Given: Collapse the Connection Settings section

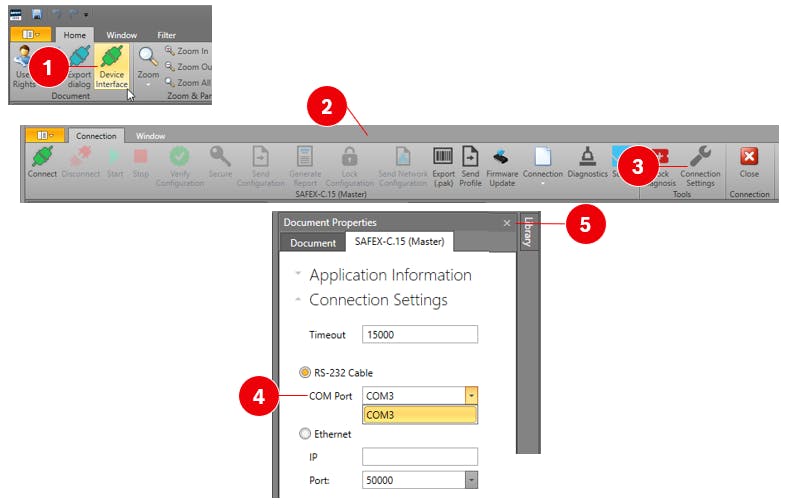Looking at the screenshot, I should click(x=297, y=300).
